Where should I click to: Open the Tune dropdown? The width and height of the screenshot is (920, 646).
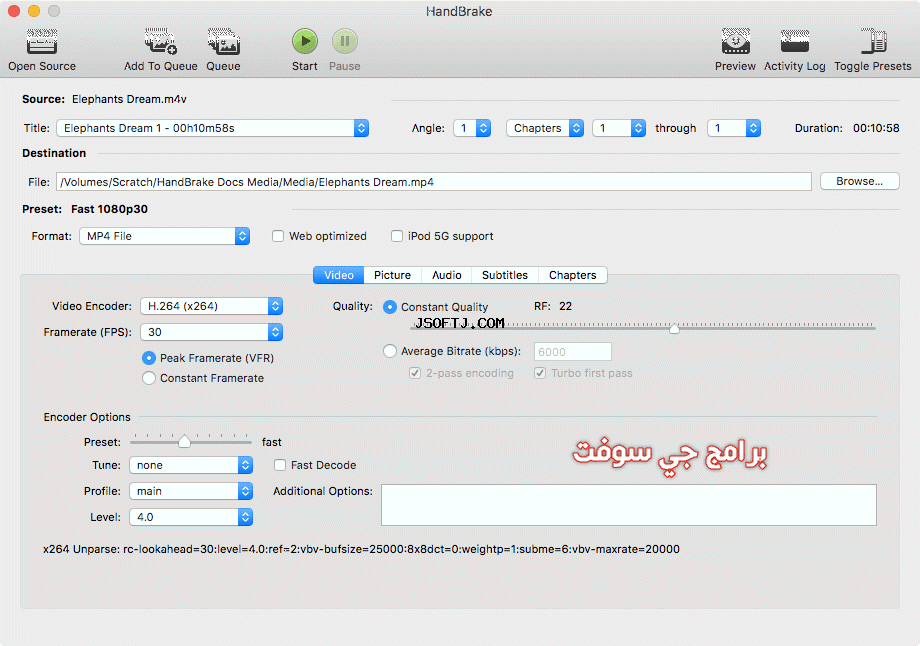pyautogui.click(x=191, y=465)
